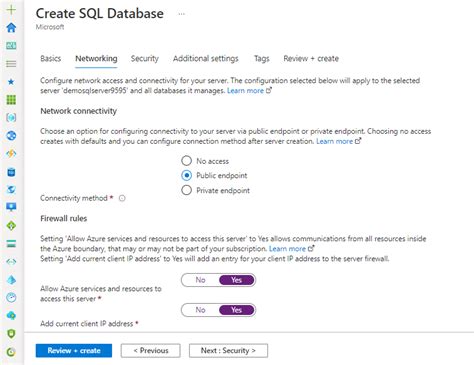Open Virtual networks sidebar icon
474x365 pixels.
point(11,262)
